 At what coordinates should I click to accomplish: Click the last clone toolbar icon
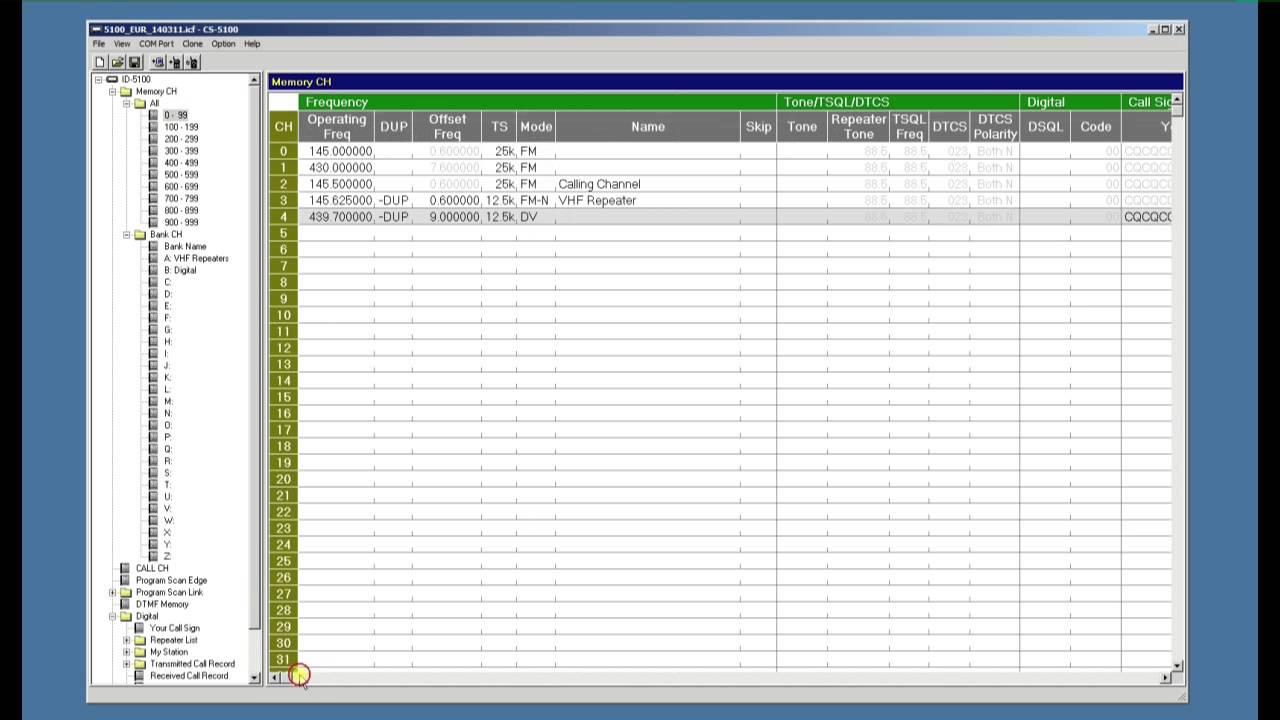[x=192, y=62]
